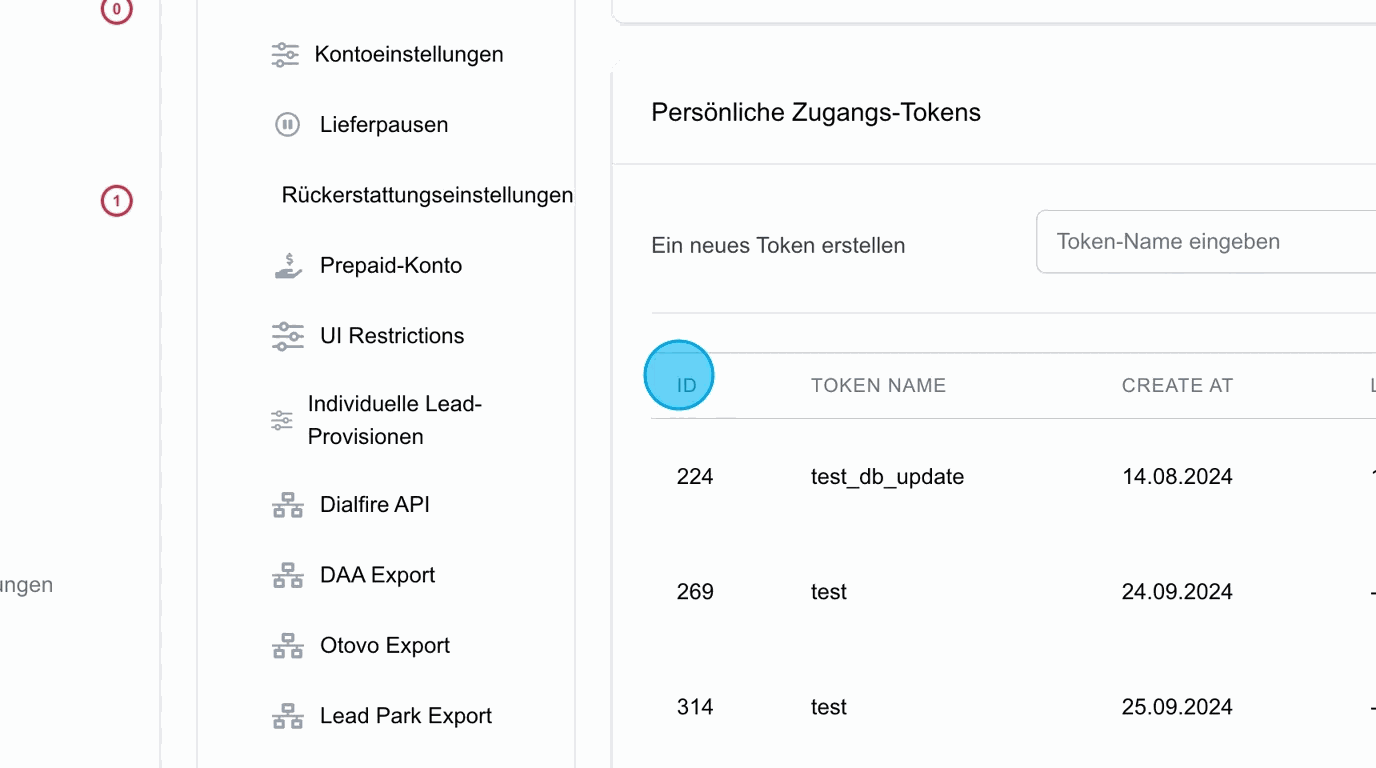This screenshot has width=1376, height=768.
Task: Navigate to Dialfire API
Action: pos(375,505)
